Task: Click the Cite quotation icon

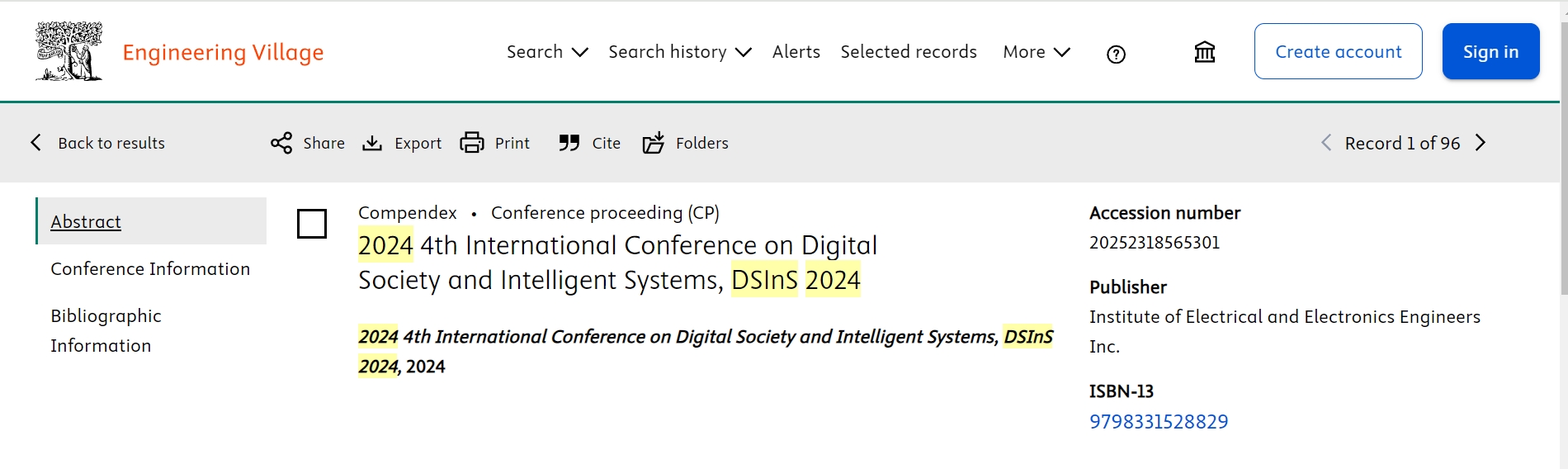Action: [569, 143]
